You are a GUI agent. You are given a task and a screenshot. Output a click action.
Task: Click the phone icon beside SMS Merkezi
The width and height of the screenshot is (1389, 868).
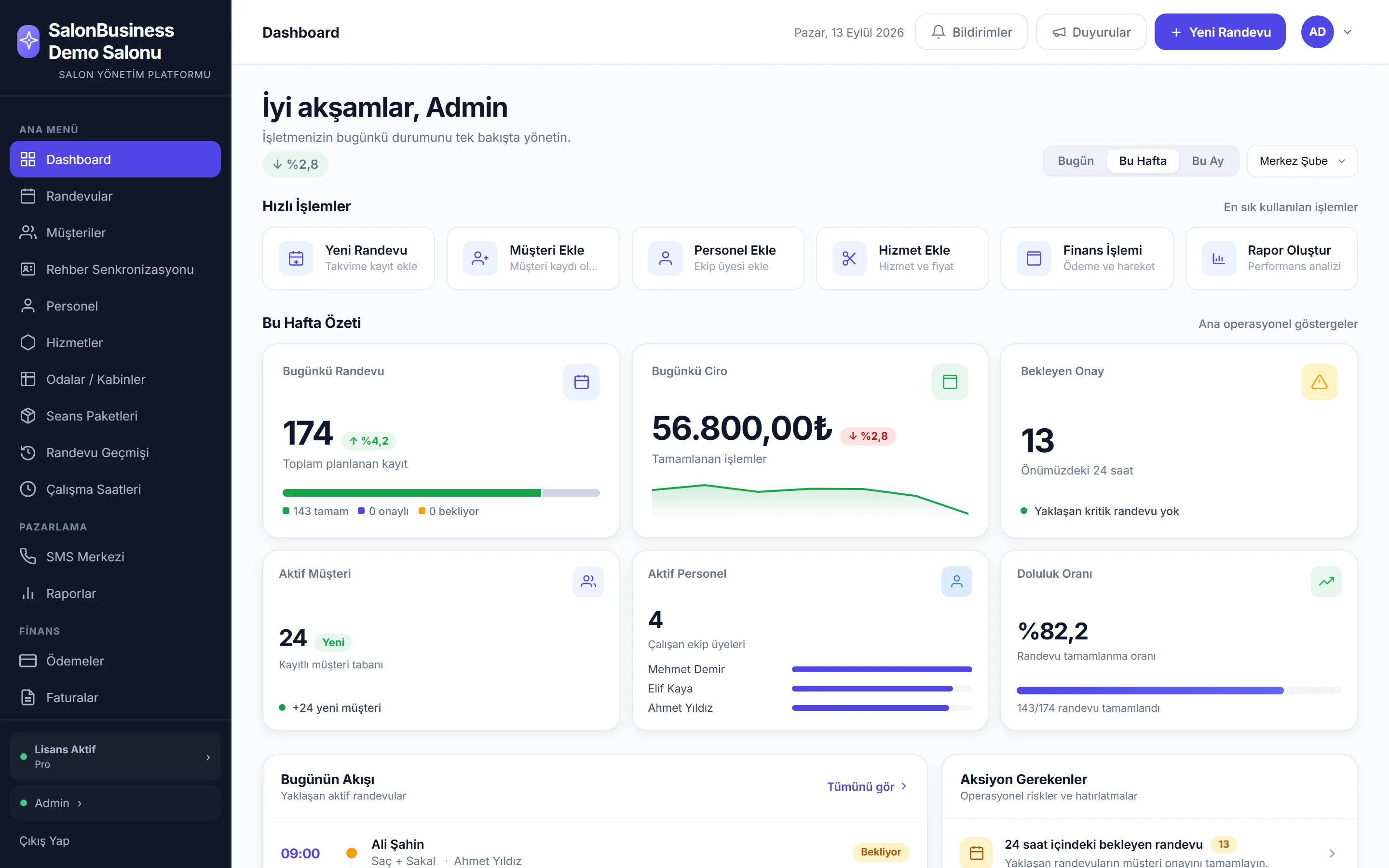coord(28,557)
